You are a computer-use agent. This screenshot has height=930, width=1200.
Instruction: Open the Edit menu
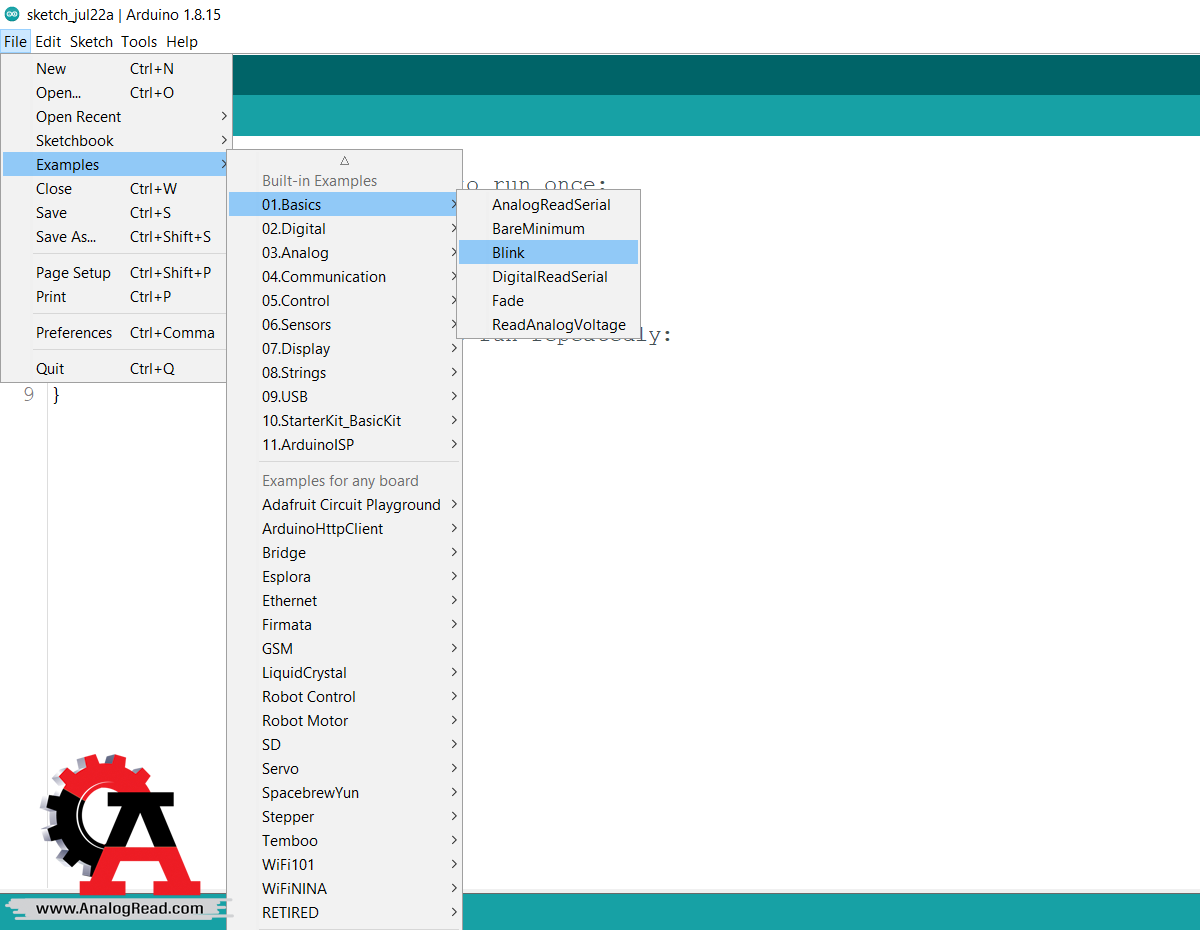[48, 42]
